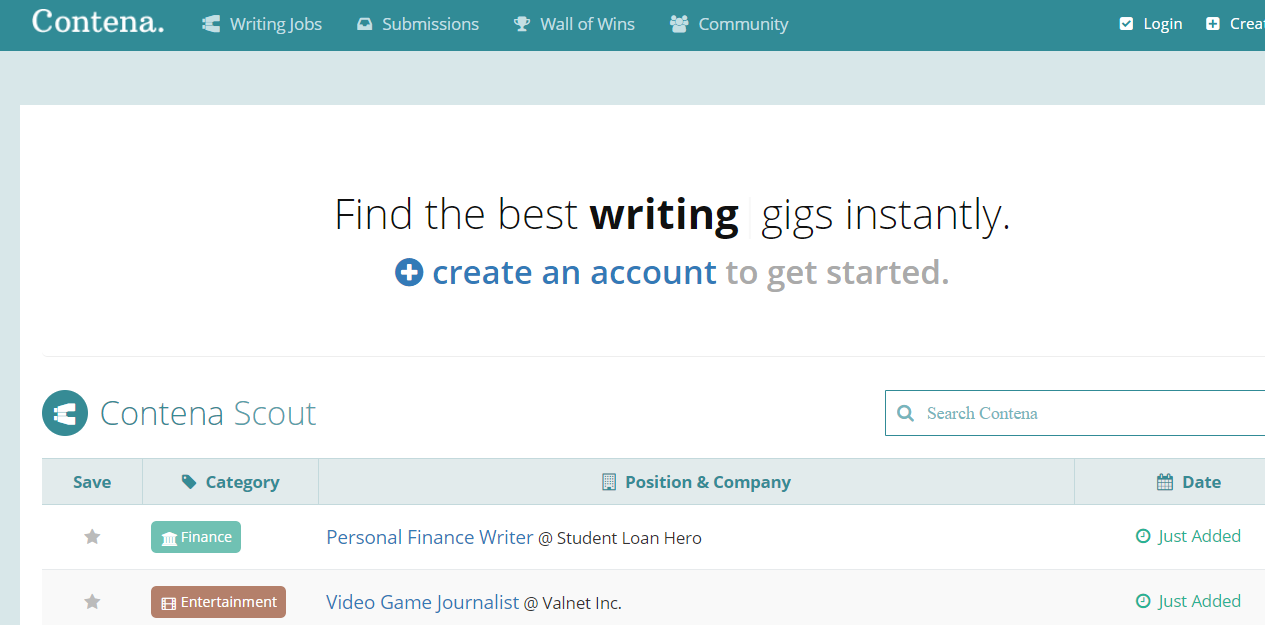Open the Personal Finance Writer listing
1265x625 pixels.
pos(430,537)
